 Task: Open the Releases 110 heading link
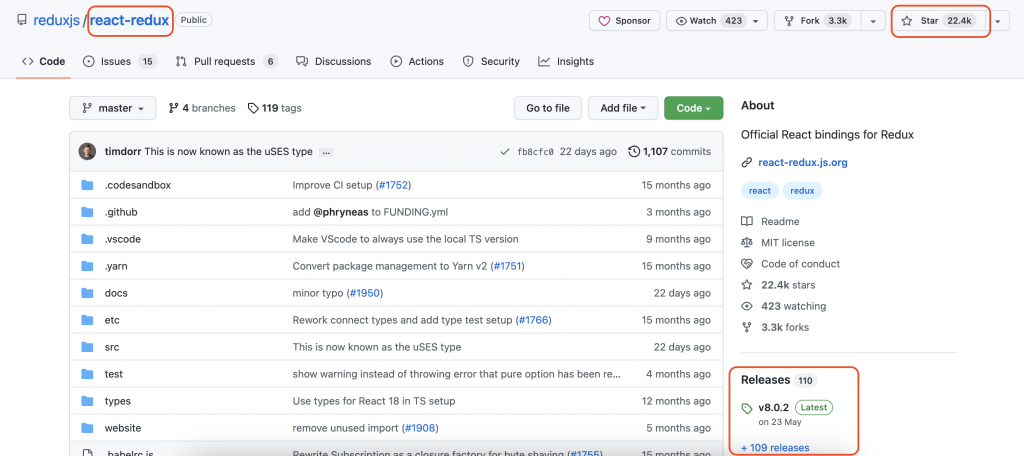(778, 380)
